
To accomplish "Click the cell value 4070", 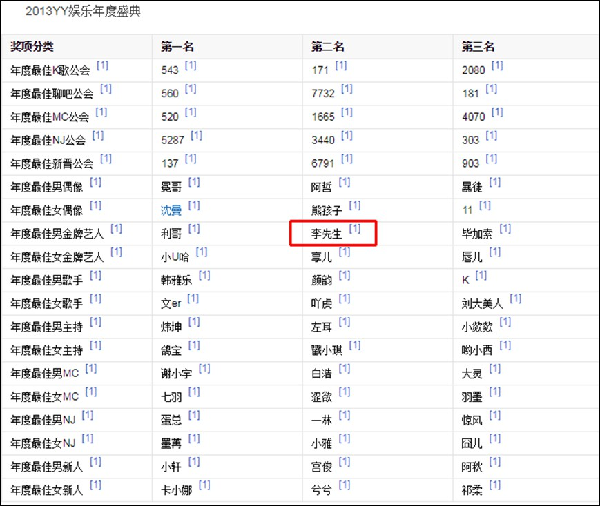I will (473, 117).
